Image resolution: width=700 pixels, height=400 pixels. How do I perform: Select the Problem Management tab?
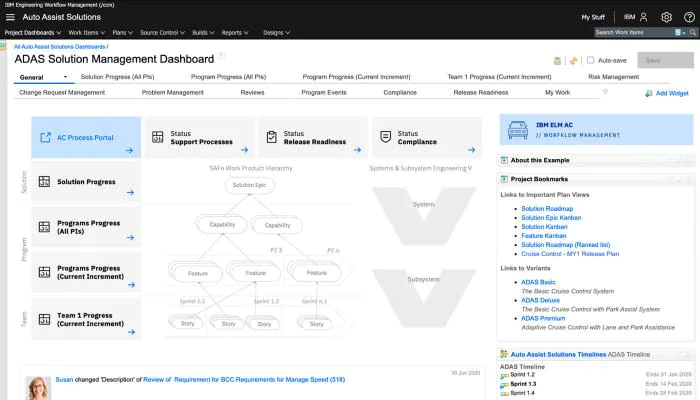tap(172, 92)
